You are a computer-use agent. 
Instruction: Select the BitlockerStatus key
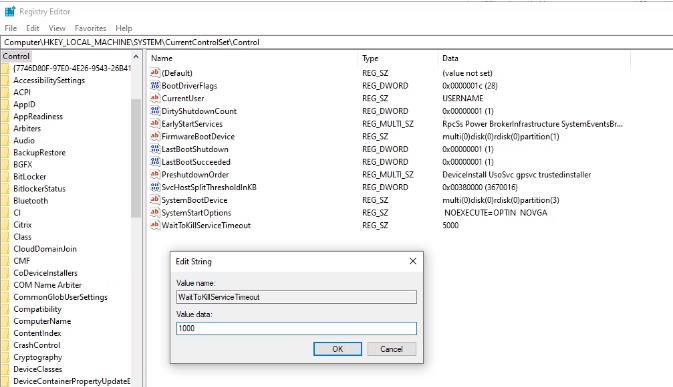[39, 188]
